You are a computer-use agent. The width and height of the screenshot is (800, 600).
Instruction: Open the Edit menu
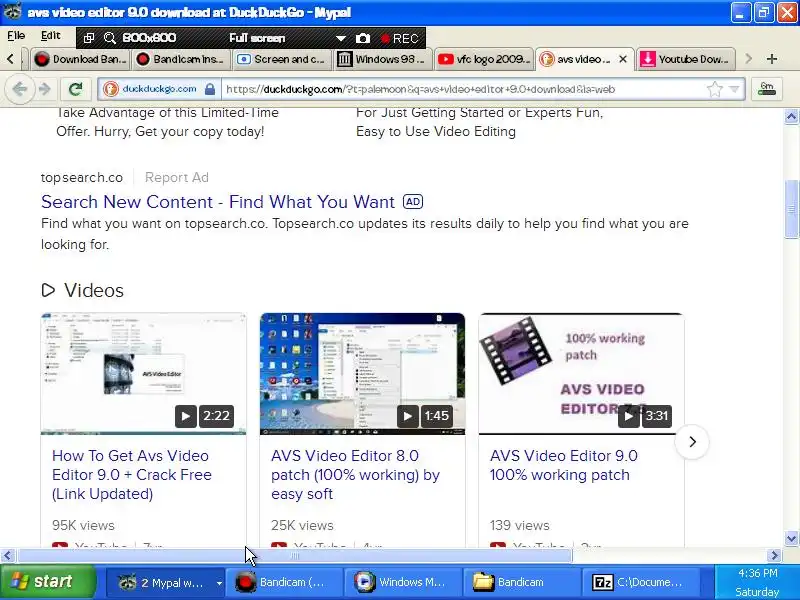tap(51, 36)
